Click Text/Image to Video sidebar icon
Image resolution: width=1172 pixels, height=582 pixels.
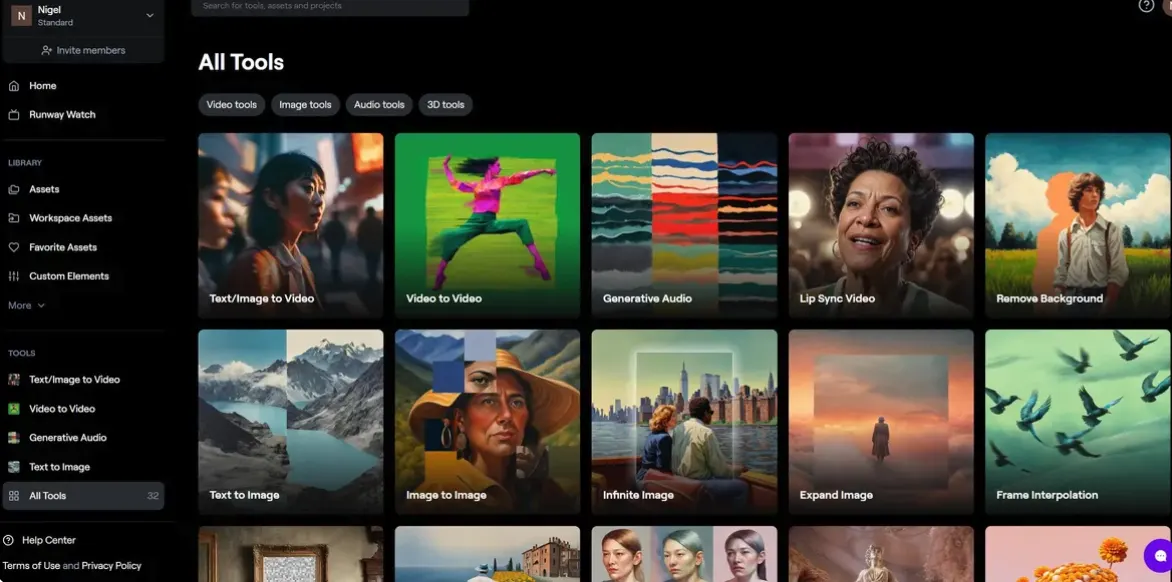coord(13,380)
